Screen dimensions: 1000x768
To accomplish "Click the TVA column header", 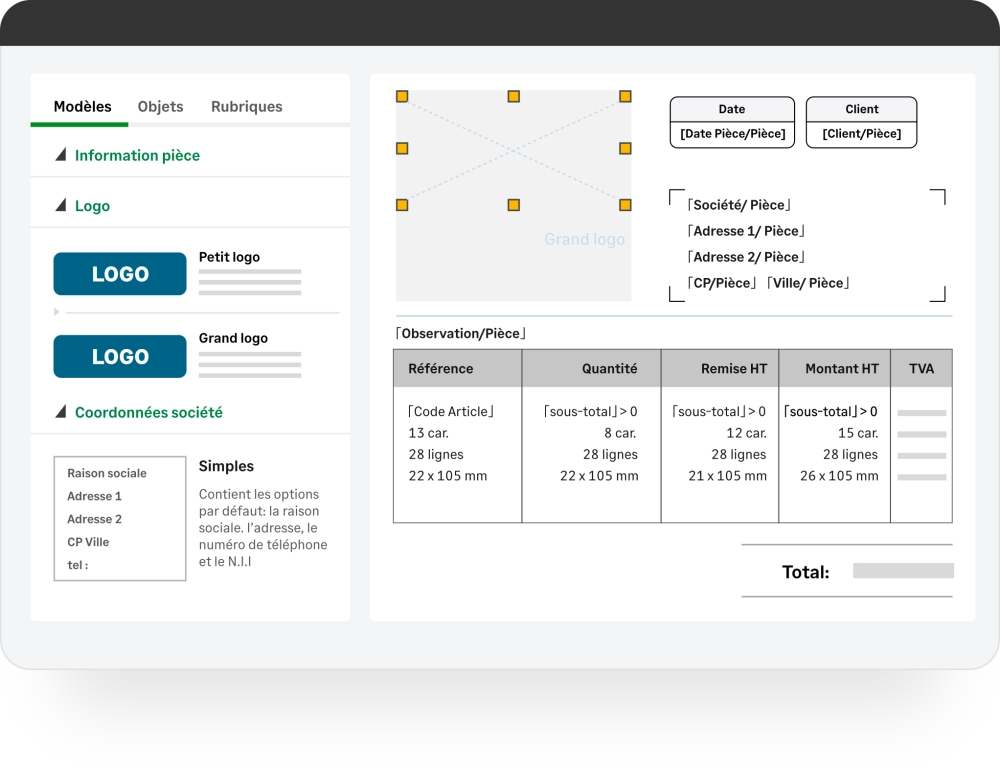I will (922, 369).
